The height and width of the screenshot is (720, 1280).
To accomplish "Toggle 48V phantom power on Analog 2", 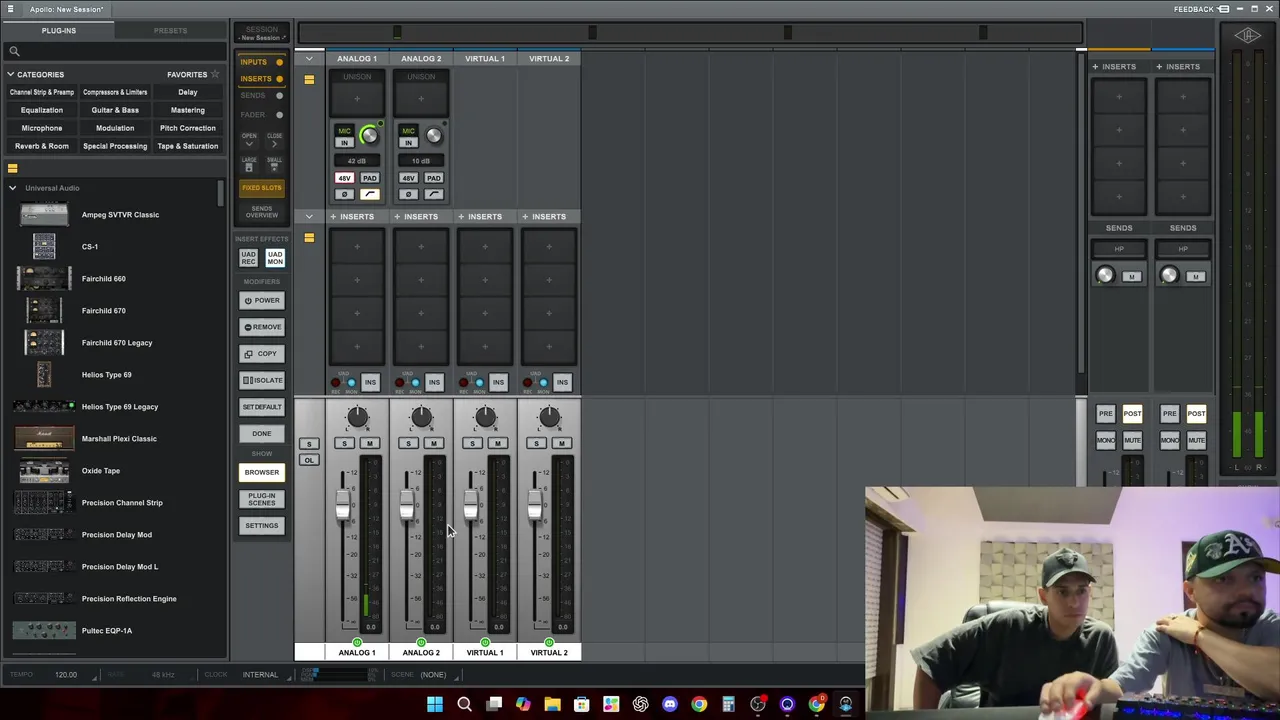I will (x=408, y=178).
